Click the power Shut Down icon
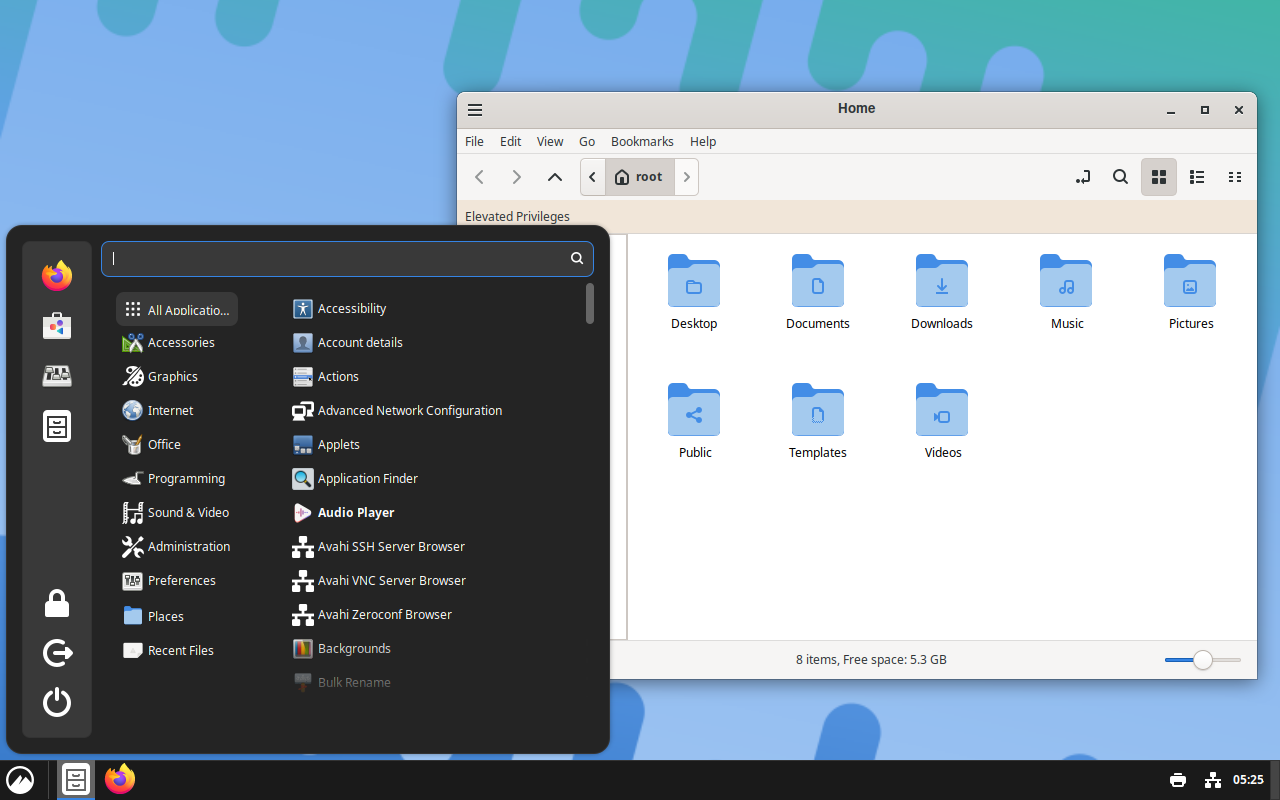This screenshot has width=1280, height=800. coord(57,702)
